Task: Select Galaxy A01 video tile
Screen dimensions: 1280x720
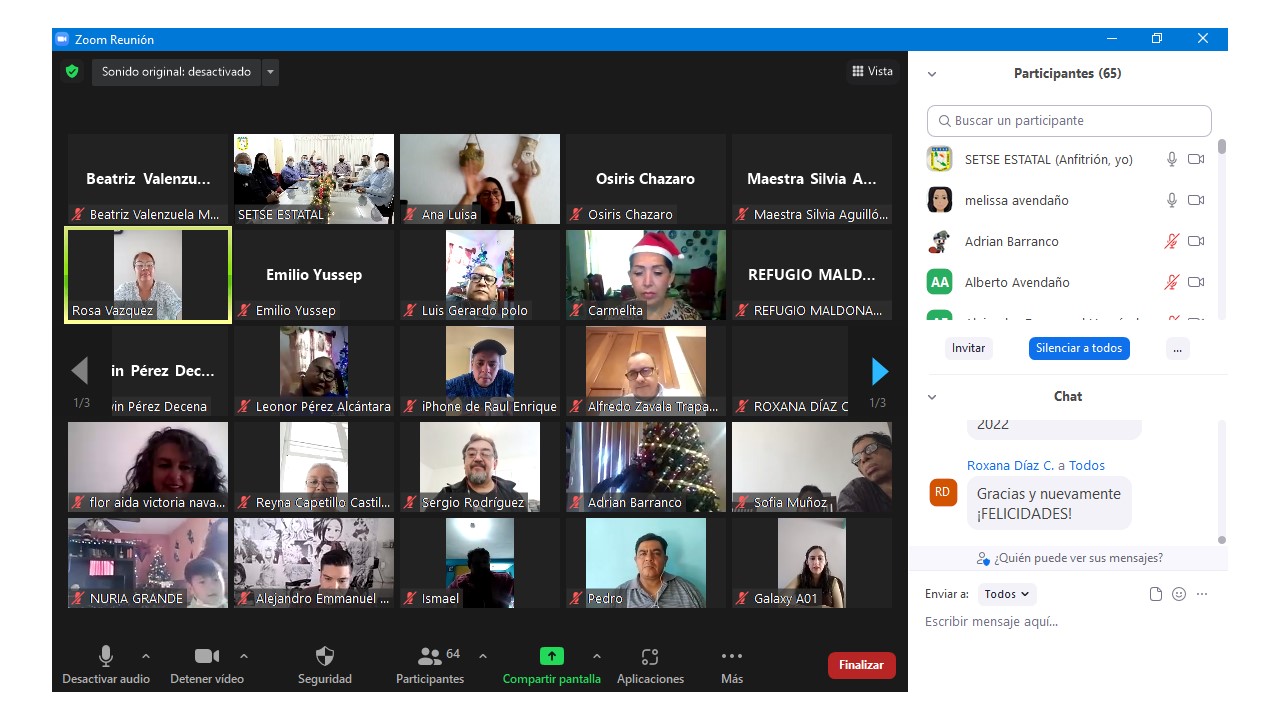Action: tap(812, 563)
